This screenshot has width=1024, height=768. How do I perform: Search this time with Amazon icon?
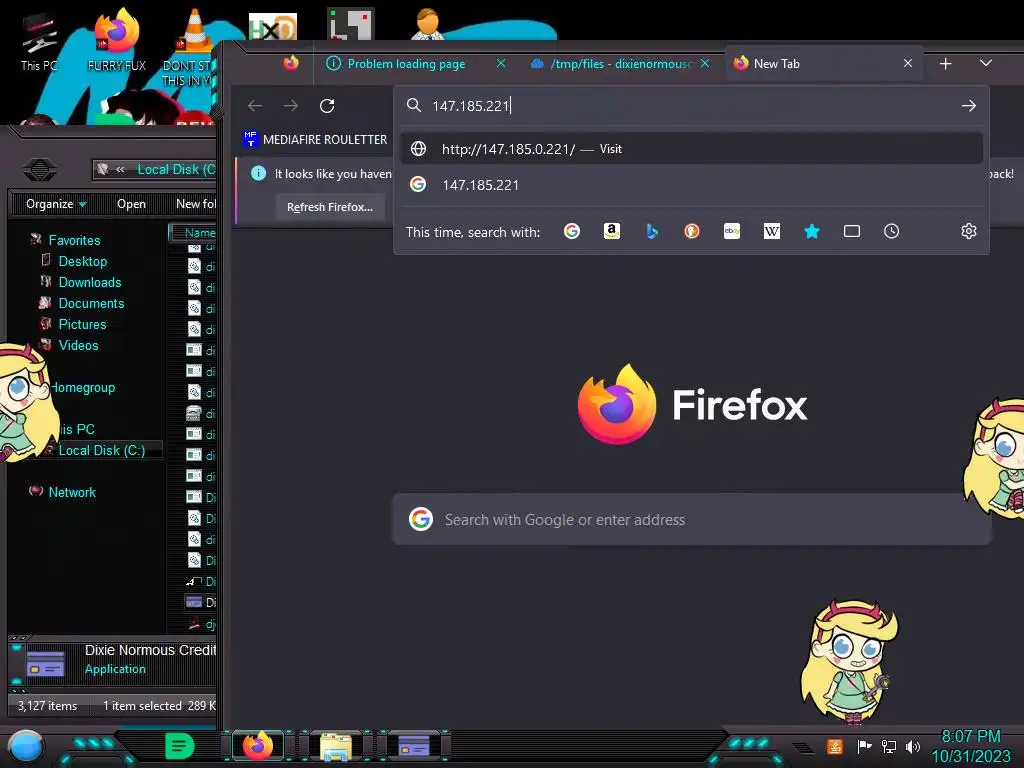point(612,231)
